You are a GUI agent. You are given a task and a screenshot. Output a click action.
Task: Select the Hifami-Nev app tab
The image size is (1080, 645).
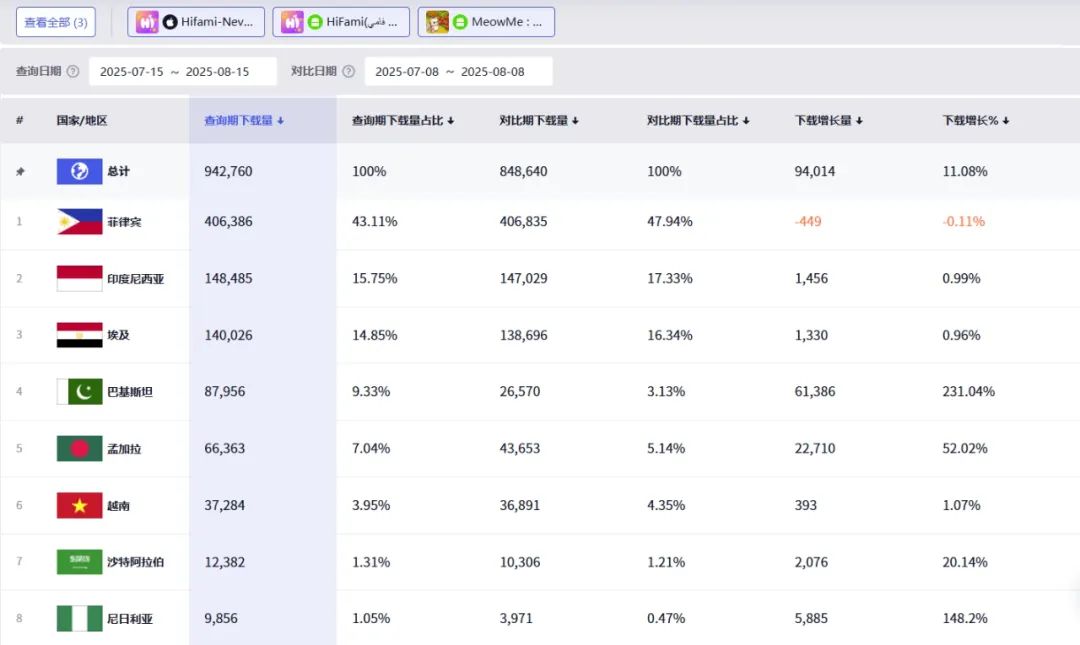point(196,22)
